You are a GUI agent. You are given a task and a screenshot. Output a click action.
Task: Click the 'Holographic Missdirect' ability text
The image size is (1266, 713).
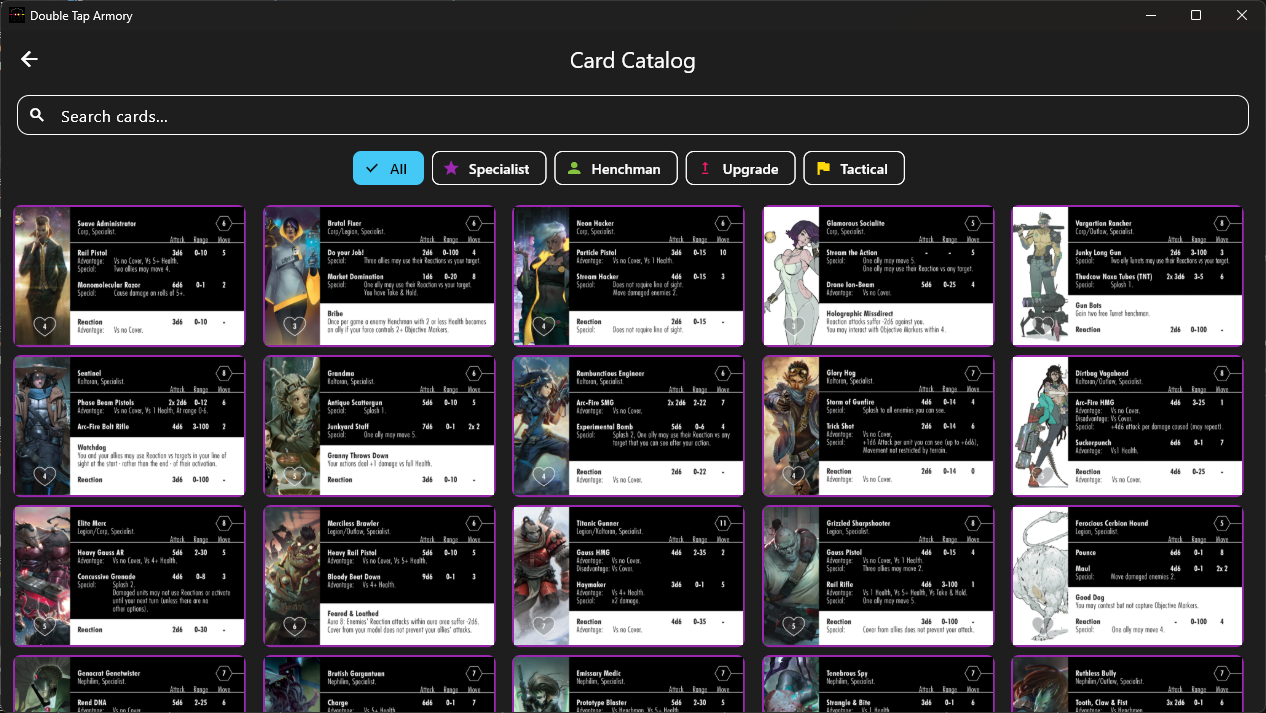862,314
